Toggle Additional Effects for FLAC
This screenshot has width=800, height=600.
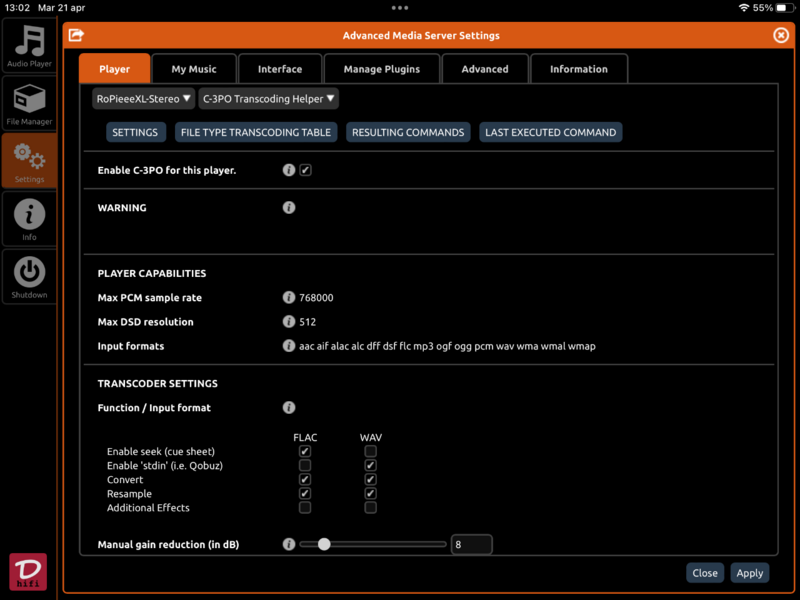[x=305, y=508]
